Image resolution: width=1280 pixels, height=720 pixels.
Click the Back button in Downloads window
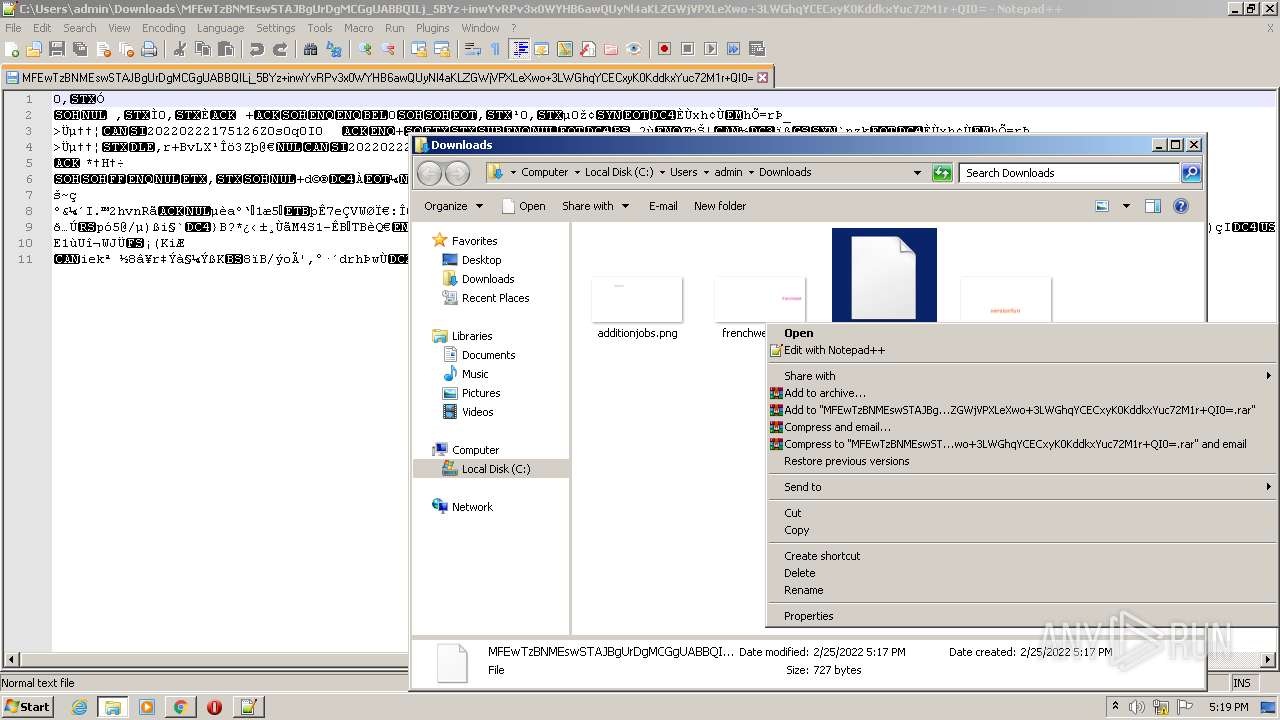[x=430, y=173]
